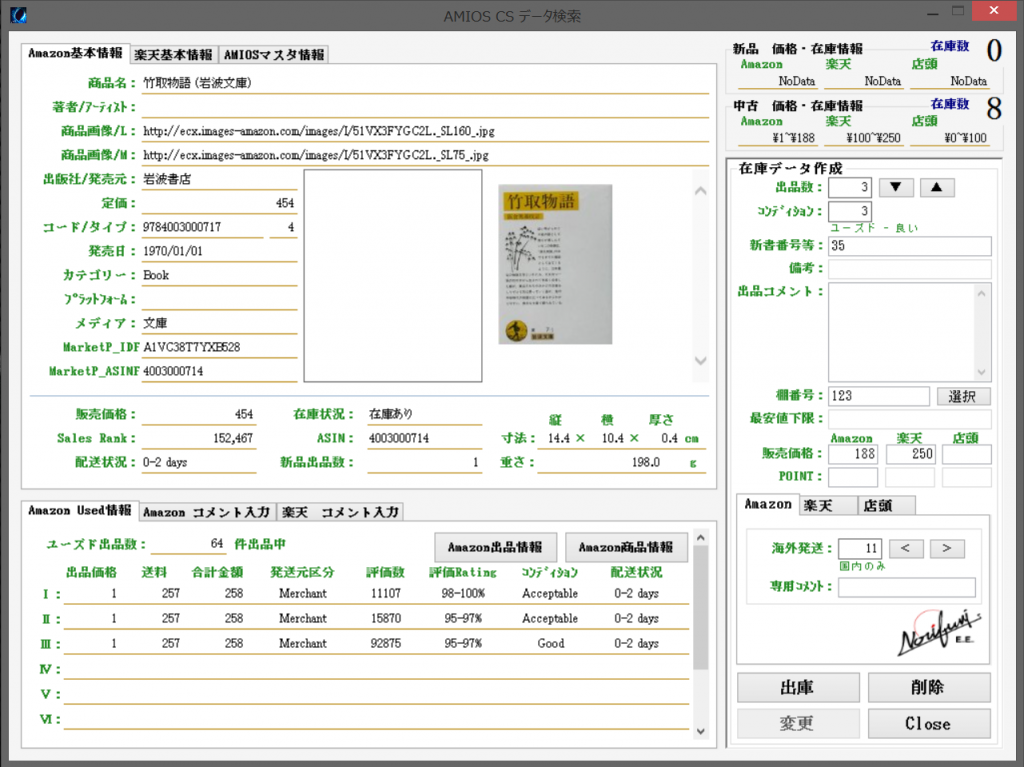Click the 出品コメント scrollbar up arrow
1024x767 pixels.
(x=982, y=293)
